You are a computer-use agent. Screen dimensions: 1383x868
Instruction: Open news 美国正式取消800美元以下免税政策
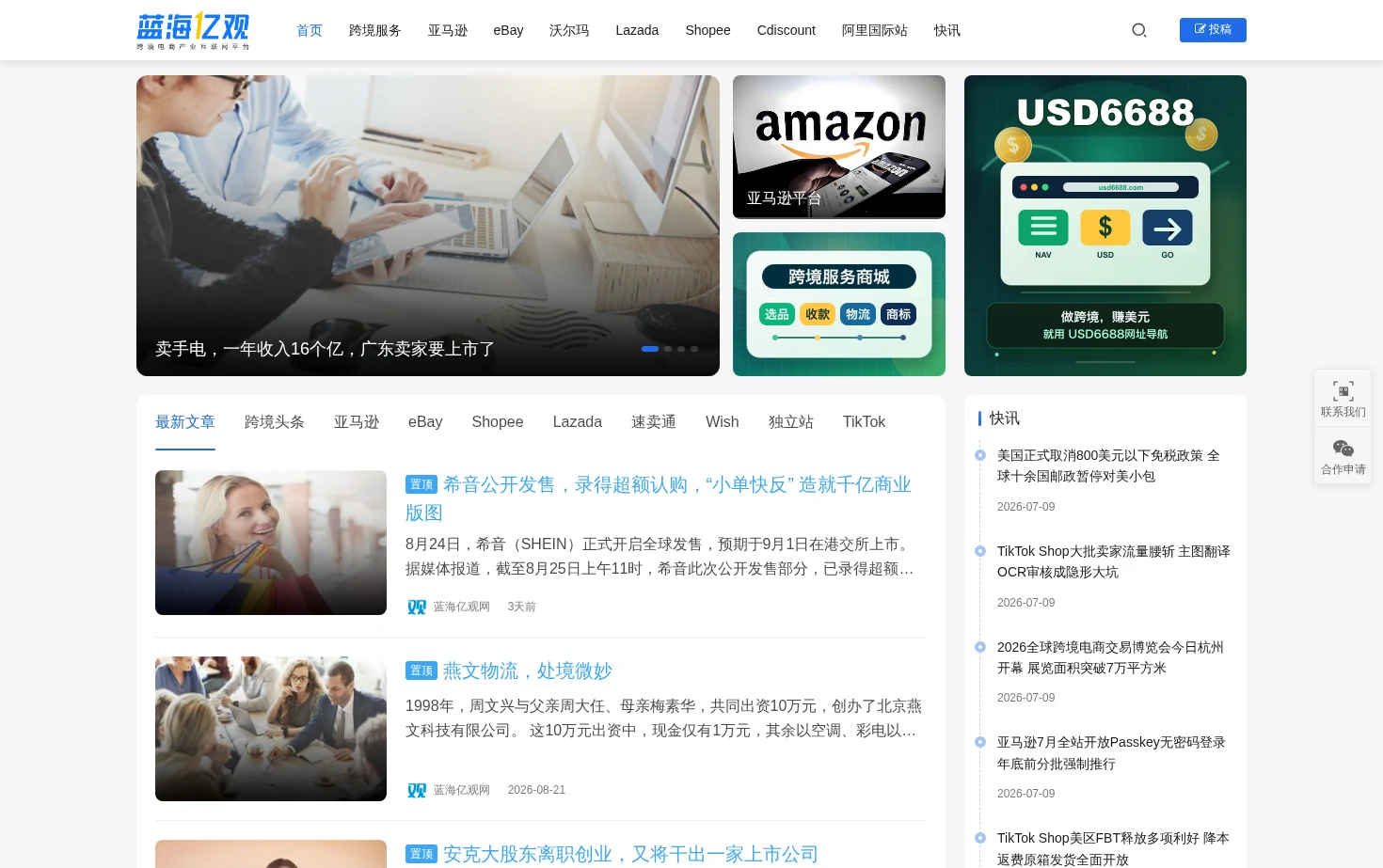[x=1108, y=466]
